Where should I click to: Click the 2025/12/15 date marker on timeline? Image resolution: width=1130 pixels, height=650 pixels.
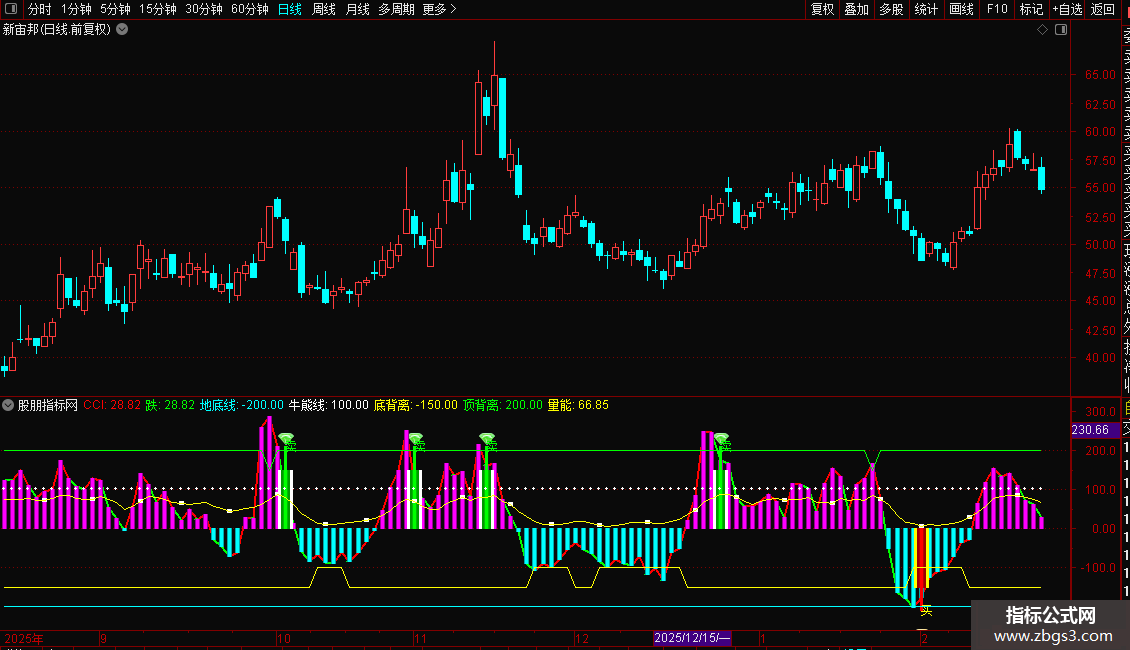692,638
